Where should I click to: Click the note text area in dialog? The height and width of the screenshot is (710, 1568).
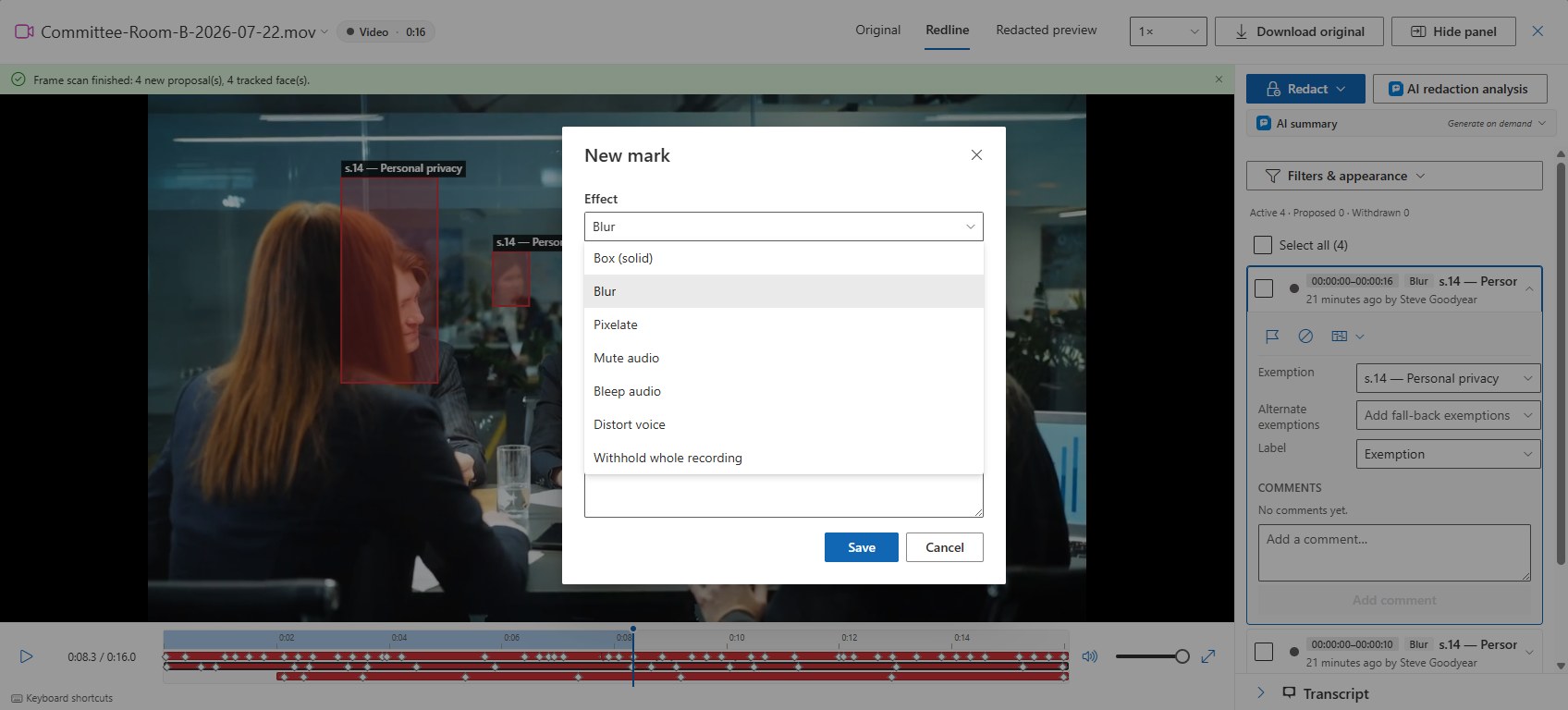783,496
